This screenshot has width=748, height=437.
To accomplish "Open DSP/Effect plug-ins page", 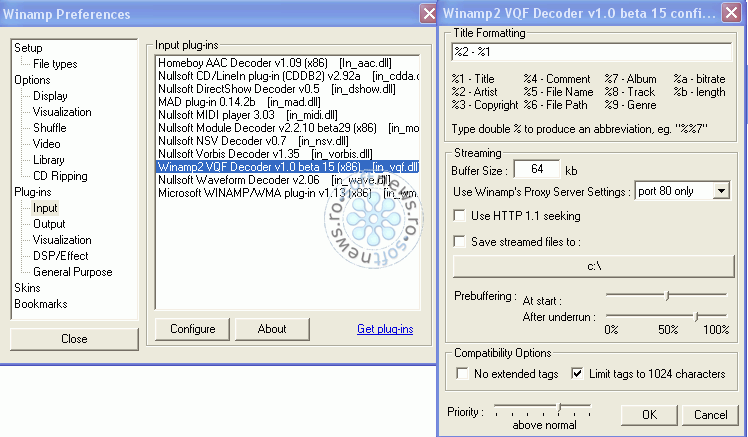I will [x=61, y=256].
